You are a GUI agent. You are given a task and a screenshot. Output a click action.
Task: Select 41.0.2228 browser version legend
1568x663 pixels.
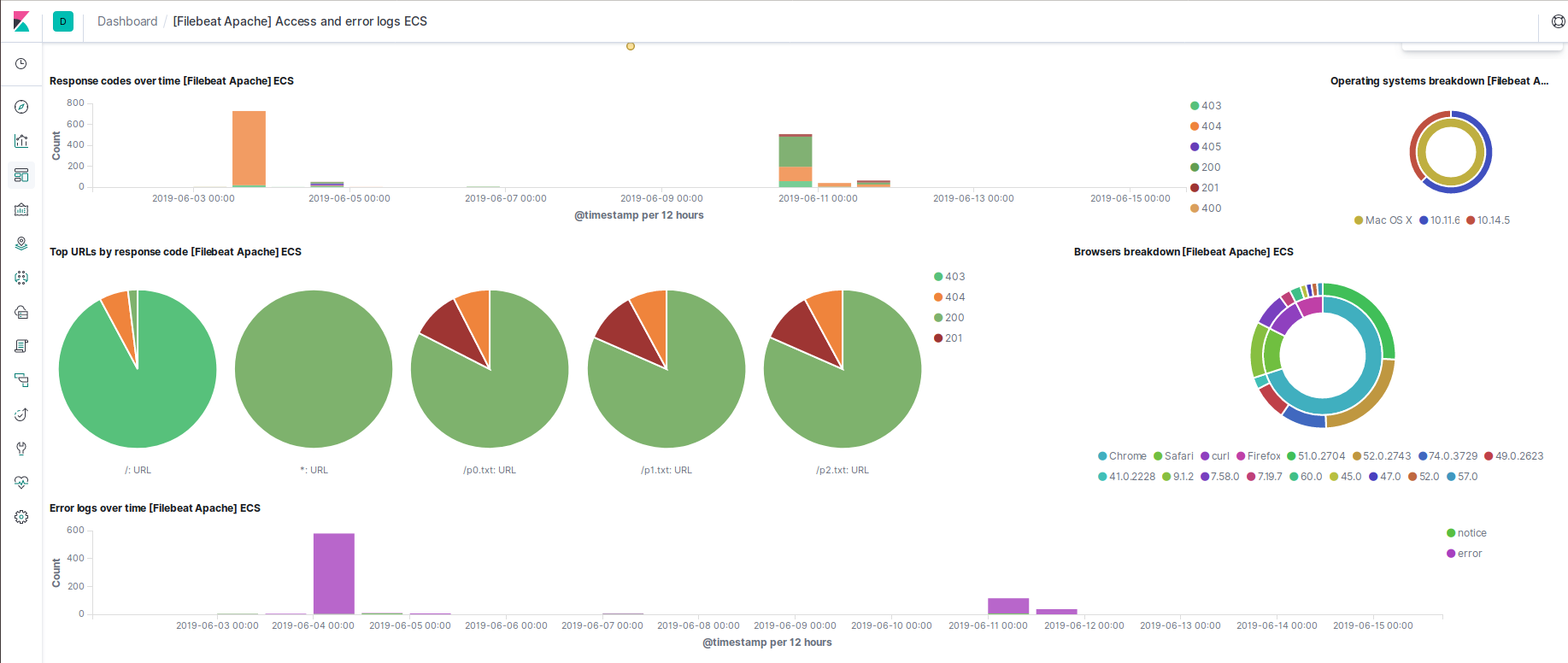1127,477
